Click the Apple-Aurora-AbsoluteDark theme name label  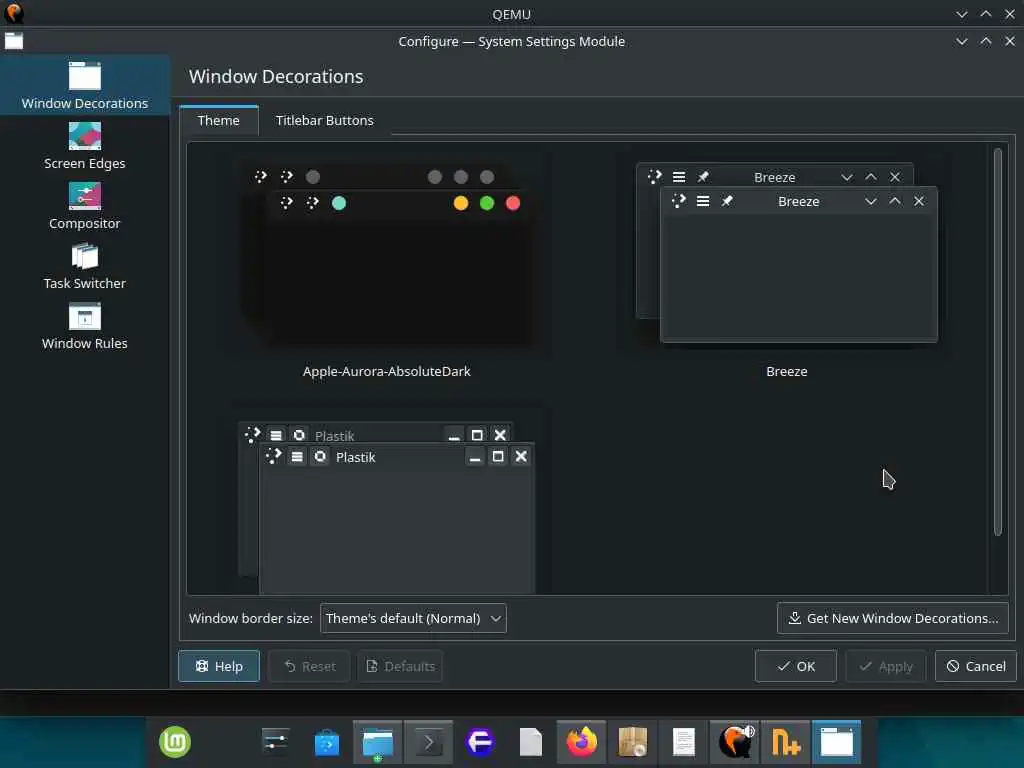coord(387,371)
